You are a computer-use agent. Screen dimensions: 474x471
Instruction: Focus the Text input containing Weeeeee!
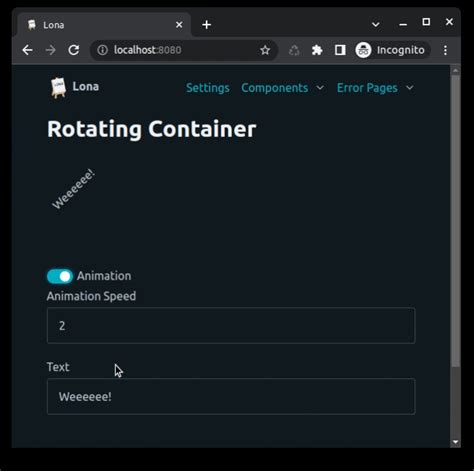[231, 396]
